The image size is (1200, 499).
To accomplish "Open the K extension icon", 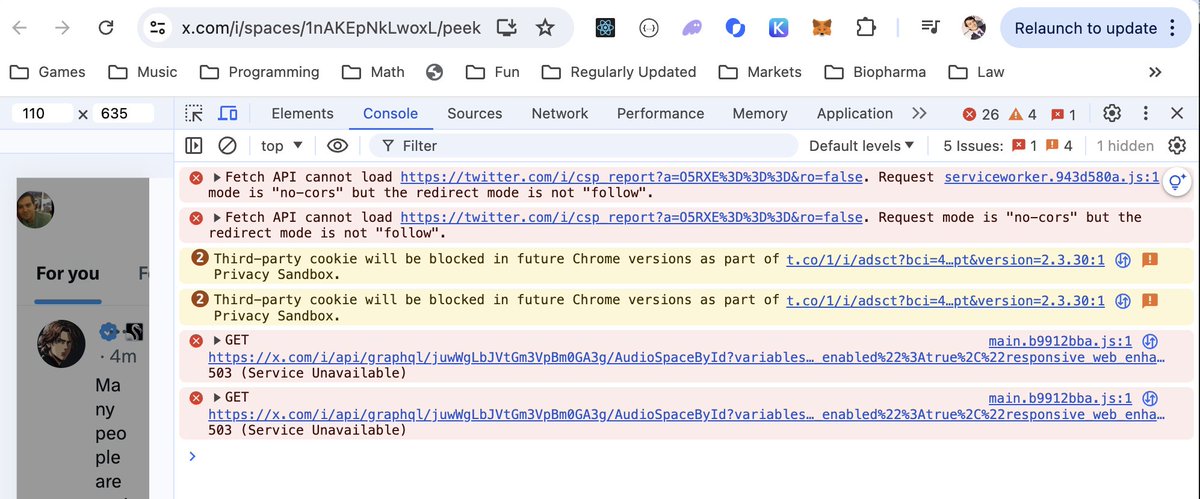I will click(779, 28).
